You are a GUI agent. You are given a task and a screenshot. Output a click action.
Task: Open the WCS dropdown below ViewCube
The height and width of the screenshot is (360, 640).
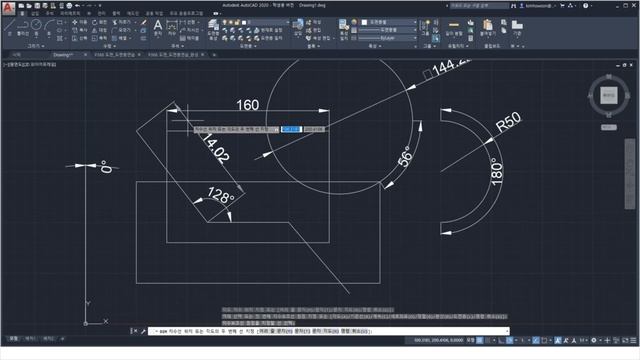coord(609,127)
